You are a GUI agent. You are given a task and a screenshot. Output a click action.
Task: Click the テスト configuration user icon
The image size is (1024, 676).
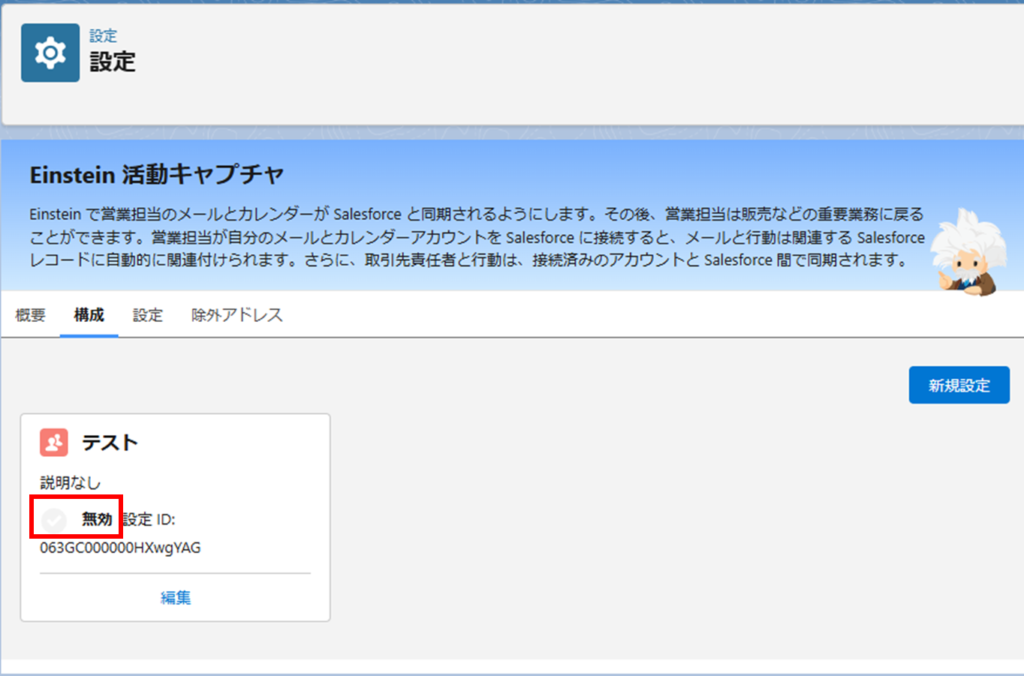(54, 442)
